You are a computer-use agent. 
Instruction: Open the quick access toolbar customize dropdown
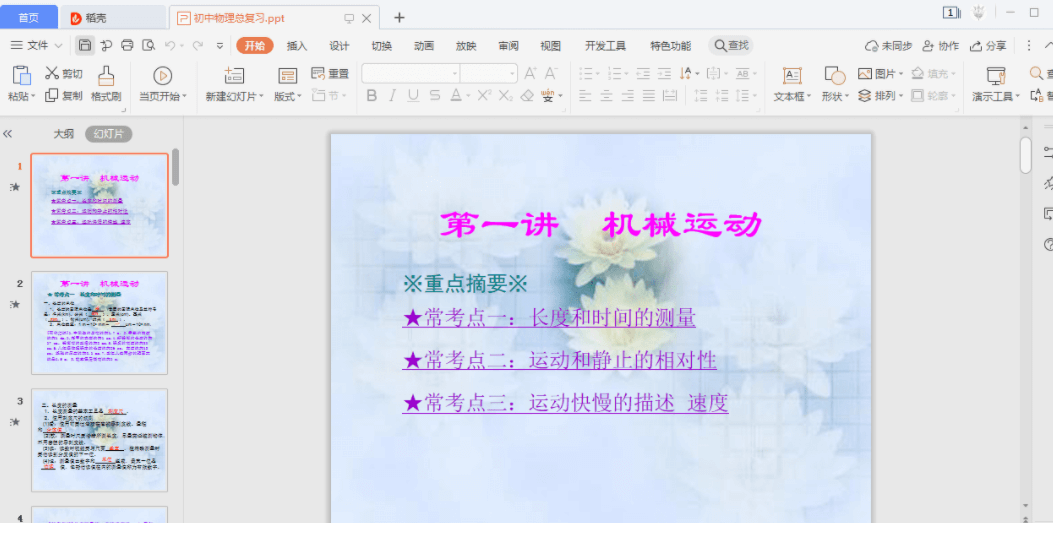(220, 46)
